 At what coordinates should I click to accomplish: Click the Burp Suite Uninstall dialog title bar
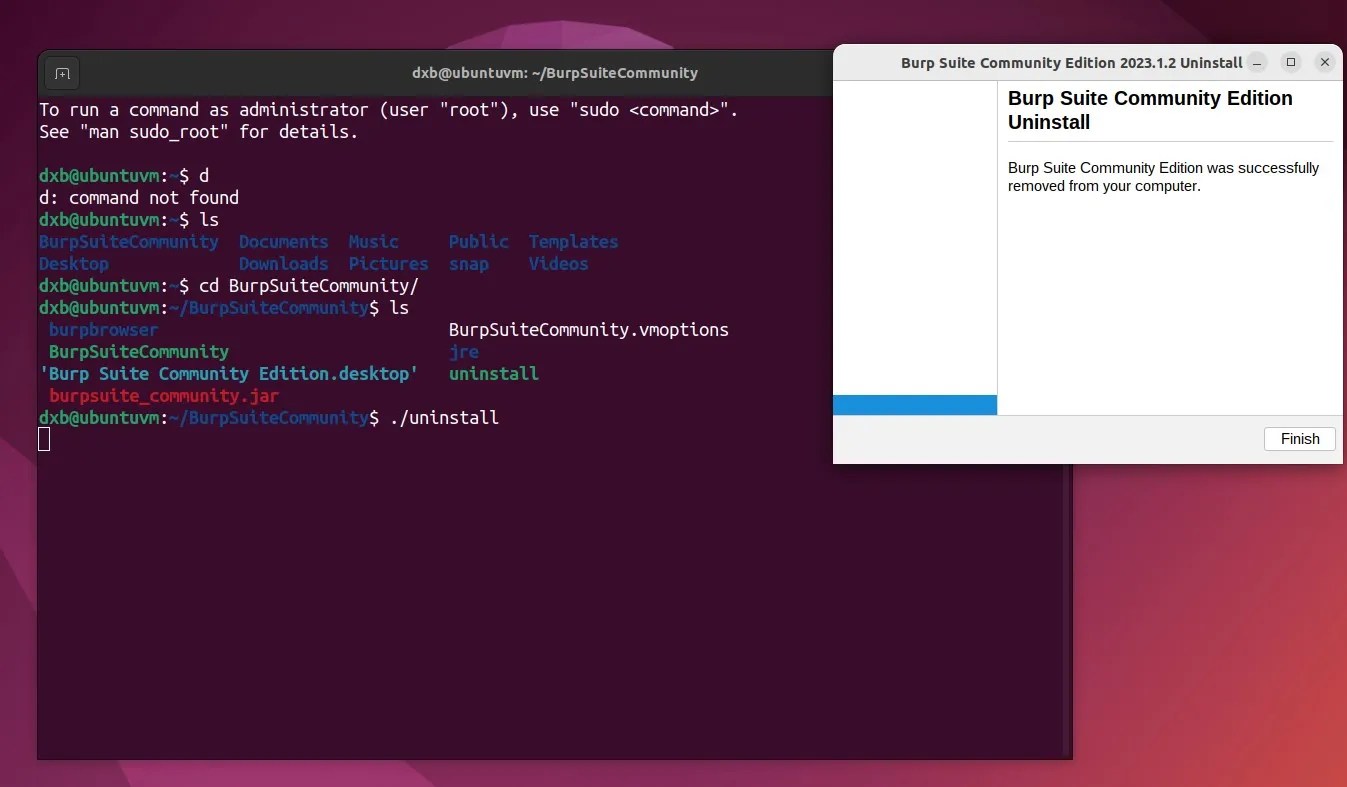tap(1069, 62)
